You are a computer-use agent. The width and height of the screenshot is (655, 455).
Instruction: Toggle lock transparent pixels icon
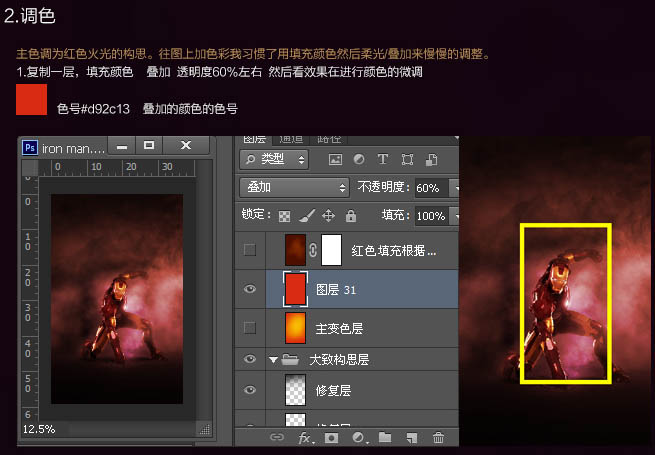[284, 216]
